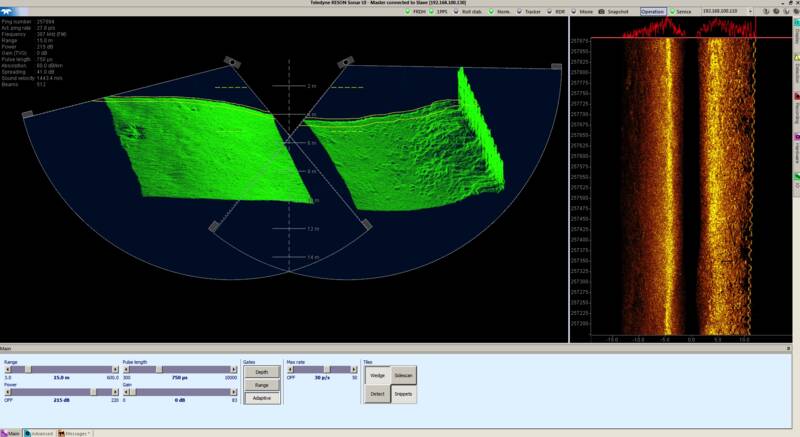
Task: Click the Advanced tab icon
Action: 28,433
